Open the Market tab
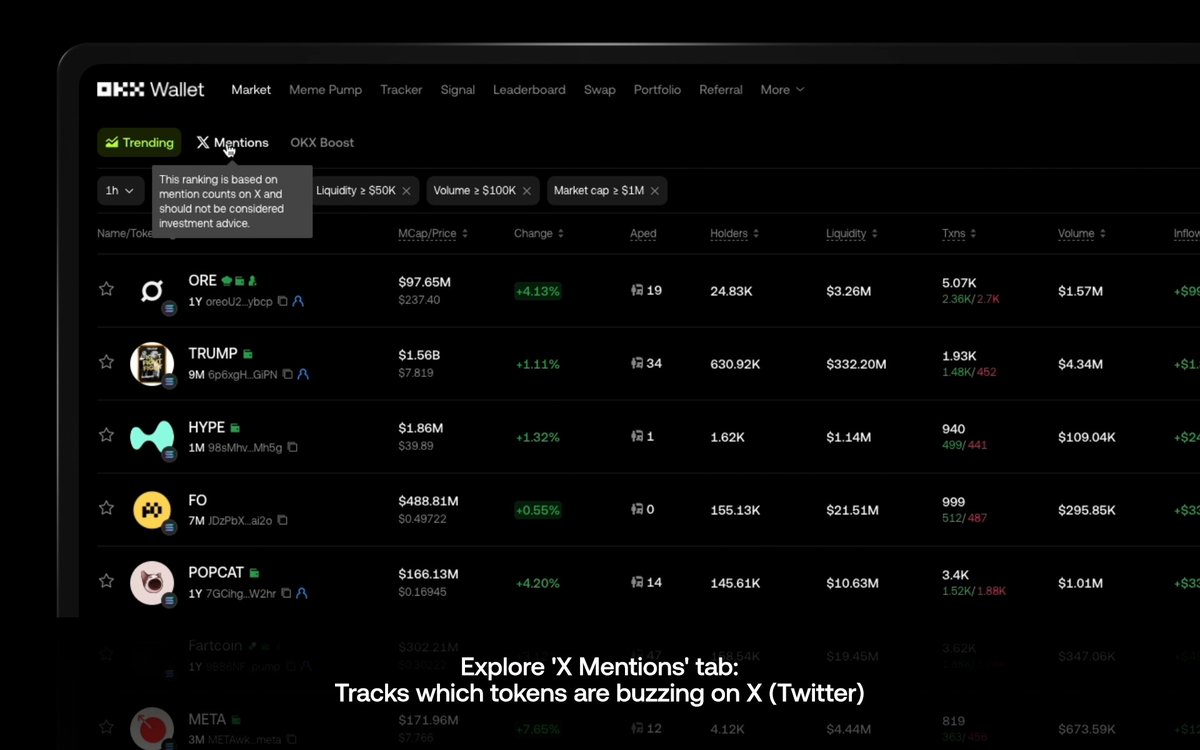Screen dimensions: 1200x750 pyautogui.click(x=251, y=90)
